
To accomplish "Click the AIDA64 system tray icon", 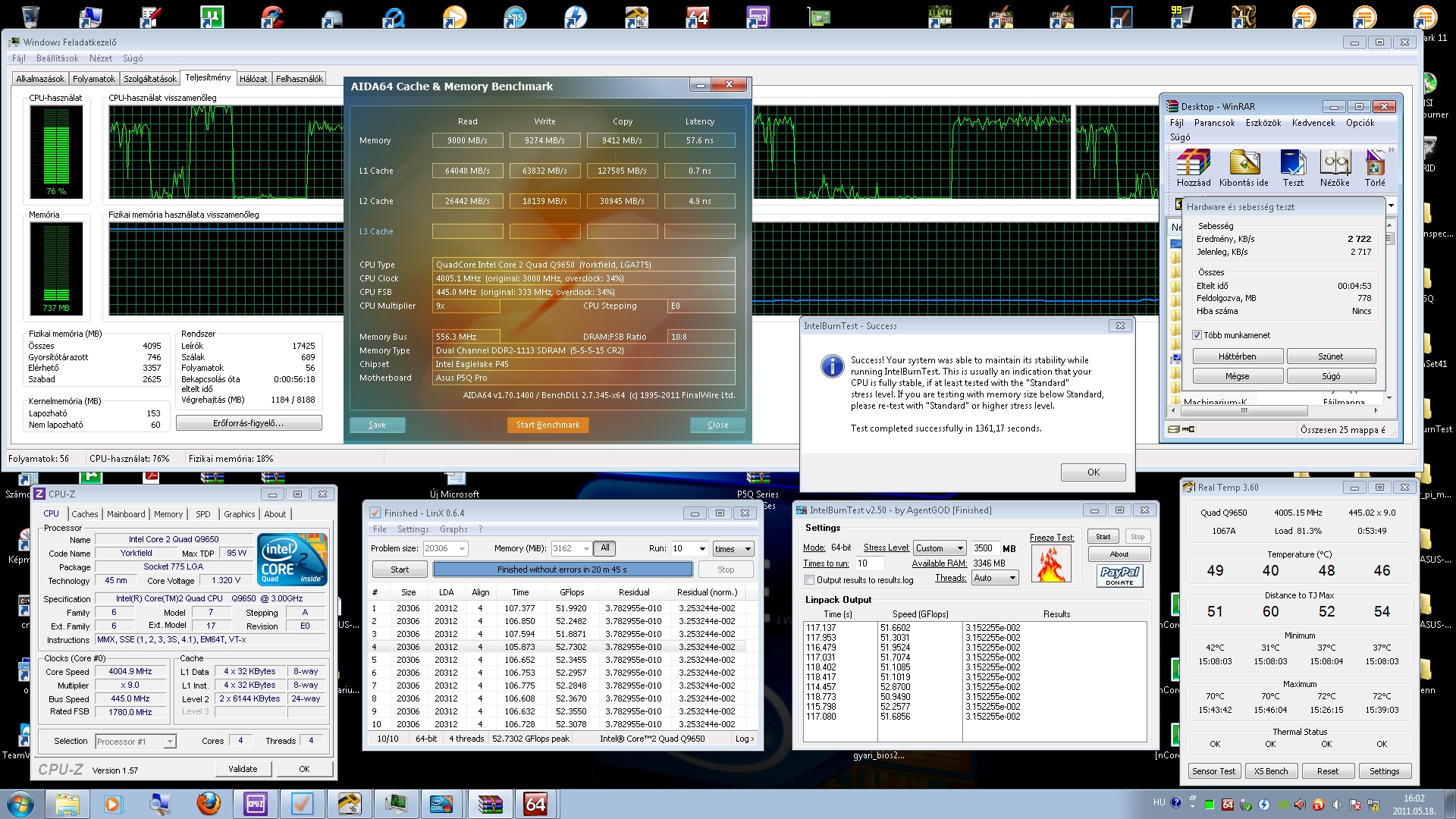I will (1228, 805).
